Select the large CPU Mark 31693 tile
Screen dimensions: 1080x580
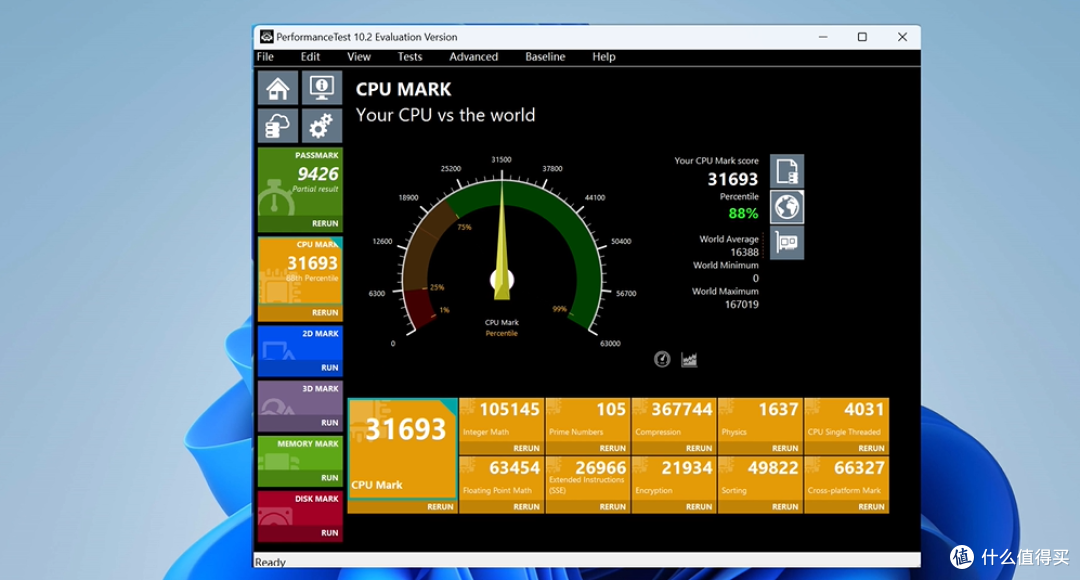pos(402,448)
